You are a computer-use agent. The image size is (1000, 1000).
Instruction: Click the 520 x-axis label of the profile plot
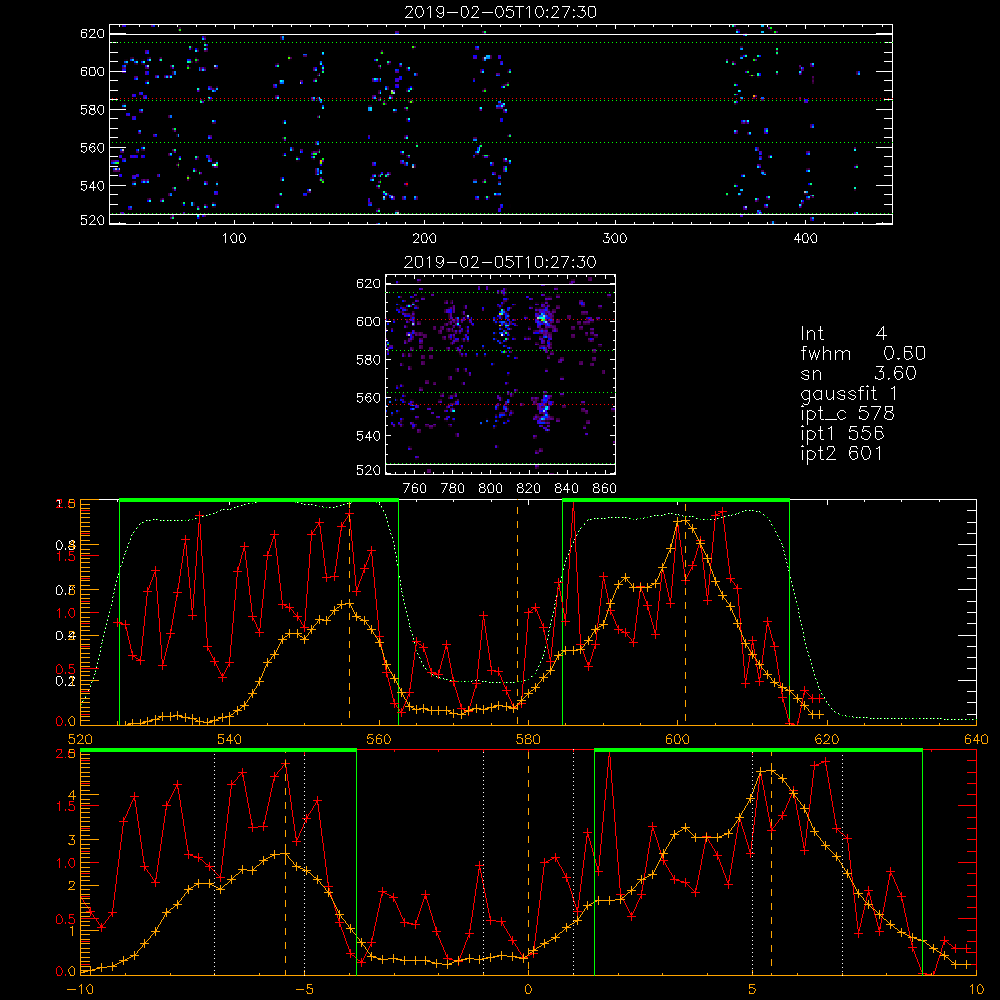[80, 740]
